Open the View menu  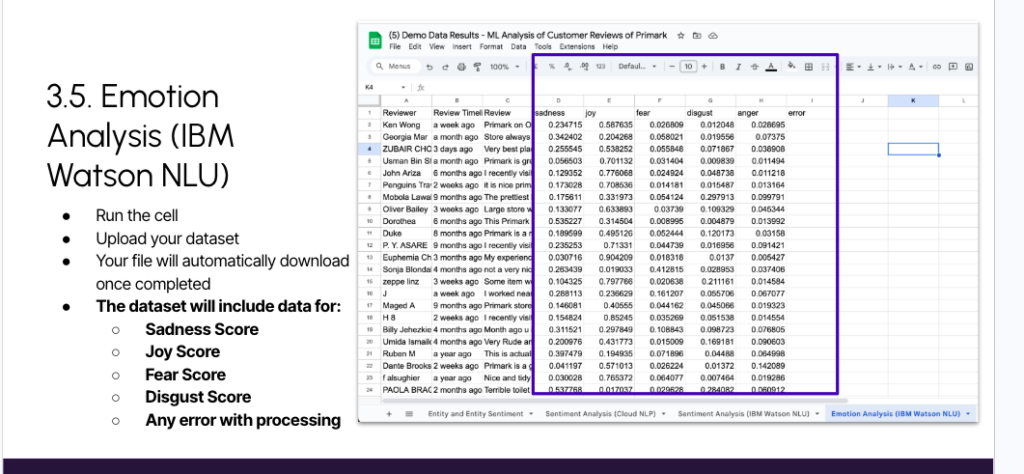[436, 47]
